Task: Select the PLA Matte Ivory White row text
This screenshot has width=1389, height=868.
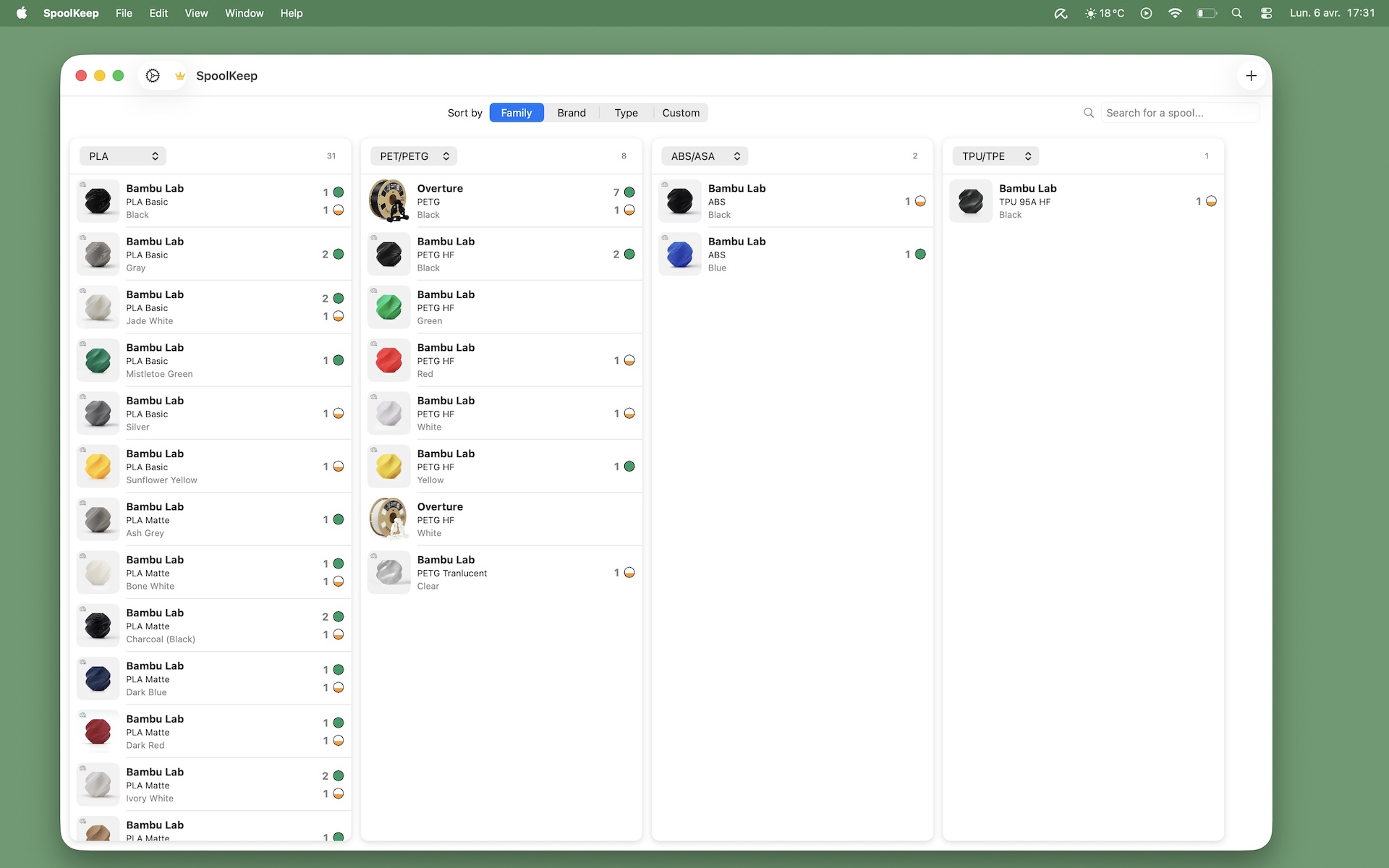Action: (x=155, y=785)
